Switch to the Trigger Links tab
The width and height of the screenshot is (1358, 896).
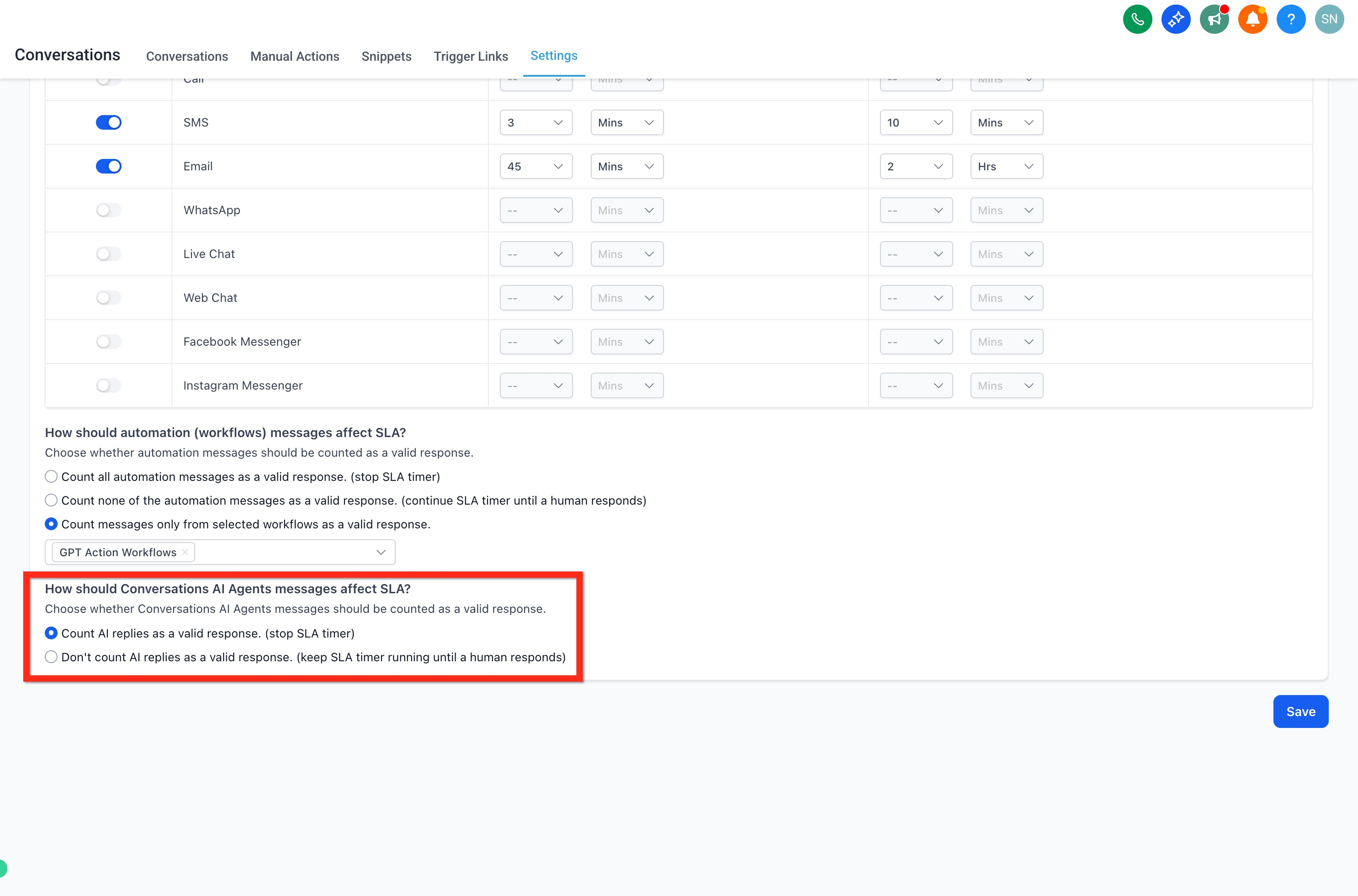pyautogui.click(x=471, y=56)
